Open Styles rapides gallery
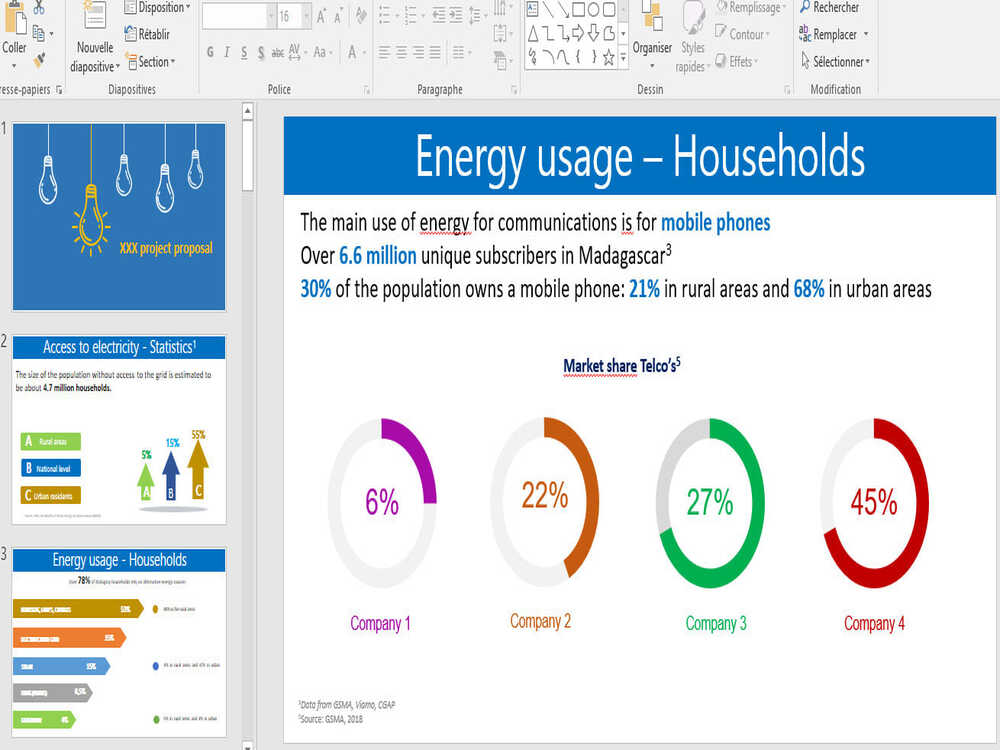The image size is (1000, 750). pyautogui.click(x=693, y=37)
